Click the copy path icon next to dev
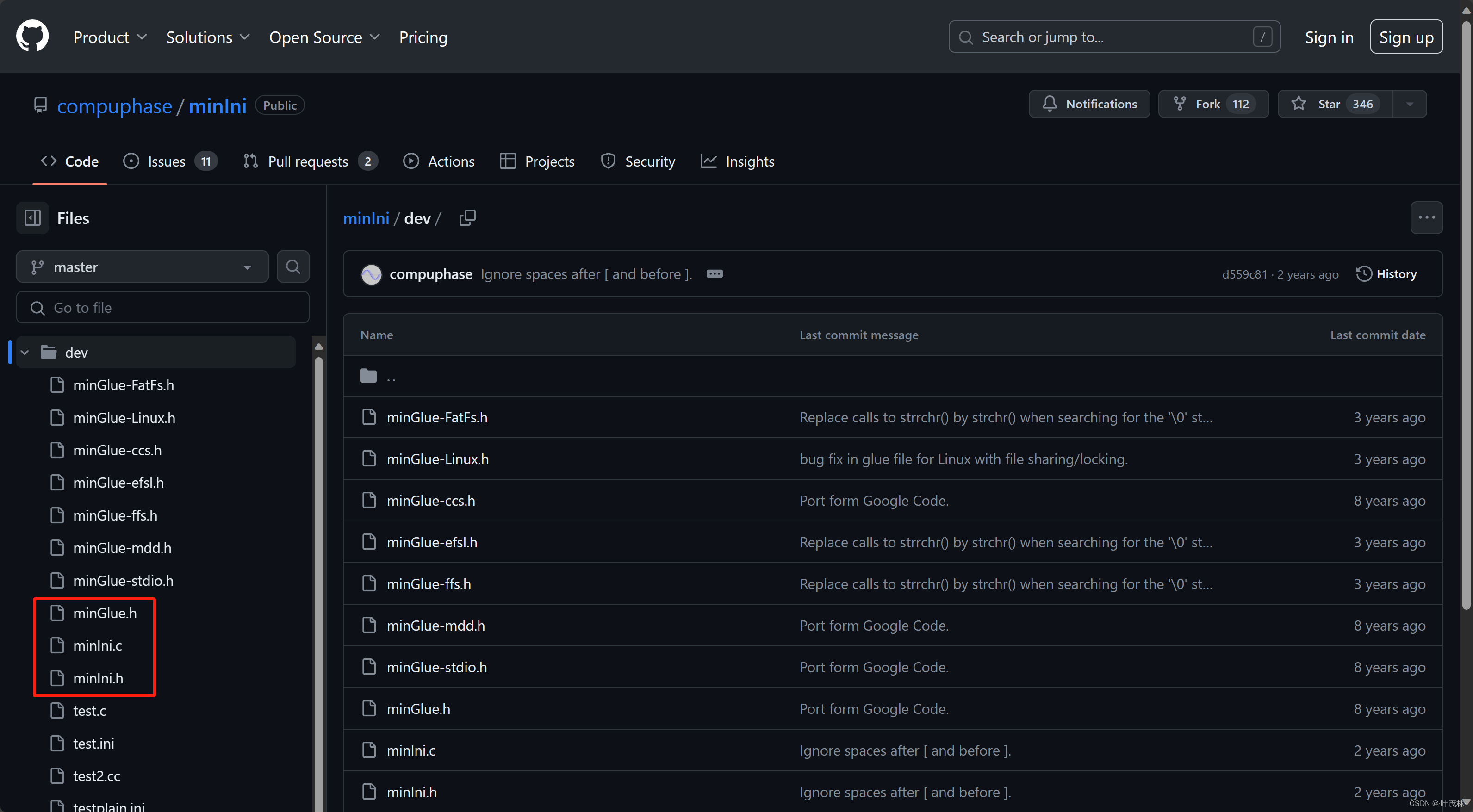 click(467, 218)
